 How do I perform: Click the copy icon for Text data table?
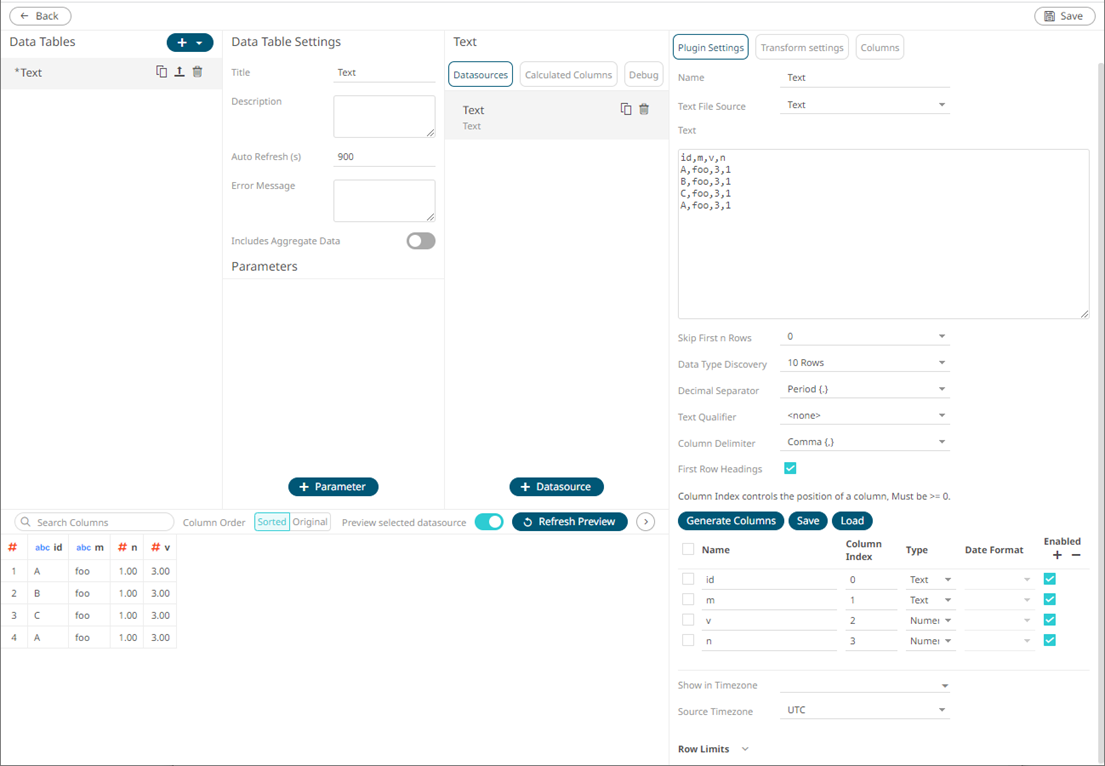pos(161,72)
